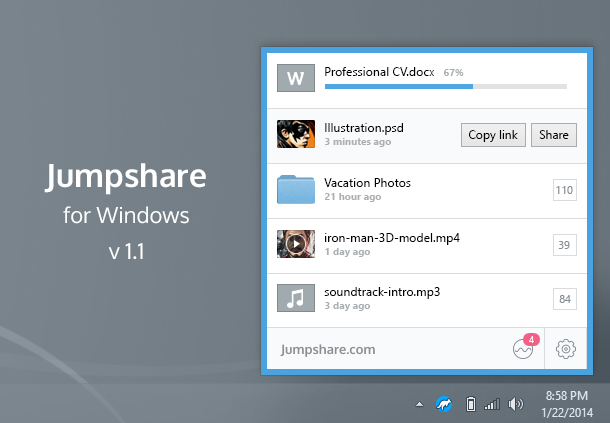610x423 pixels.
Task: Open the settings gear icon in Jumpshare
Action: tap(566, 349)
